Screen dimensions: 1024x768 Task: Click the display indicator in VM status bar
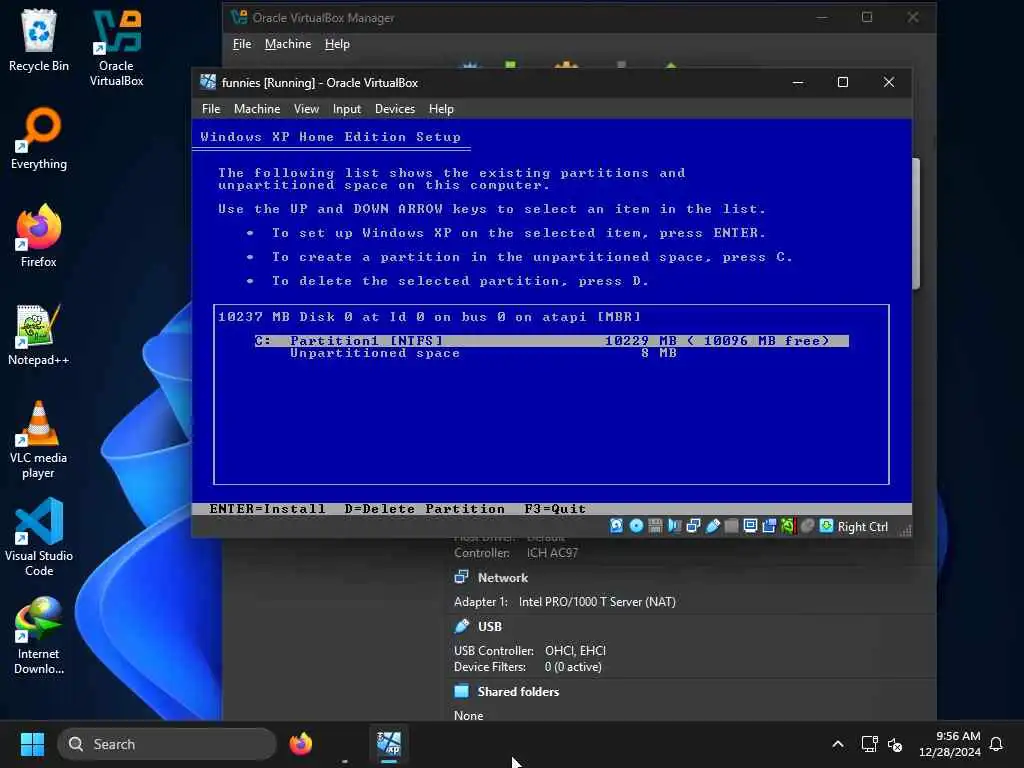[x=750, y=526]
